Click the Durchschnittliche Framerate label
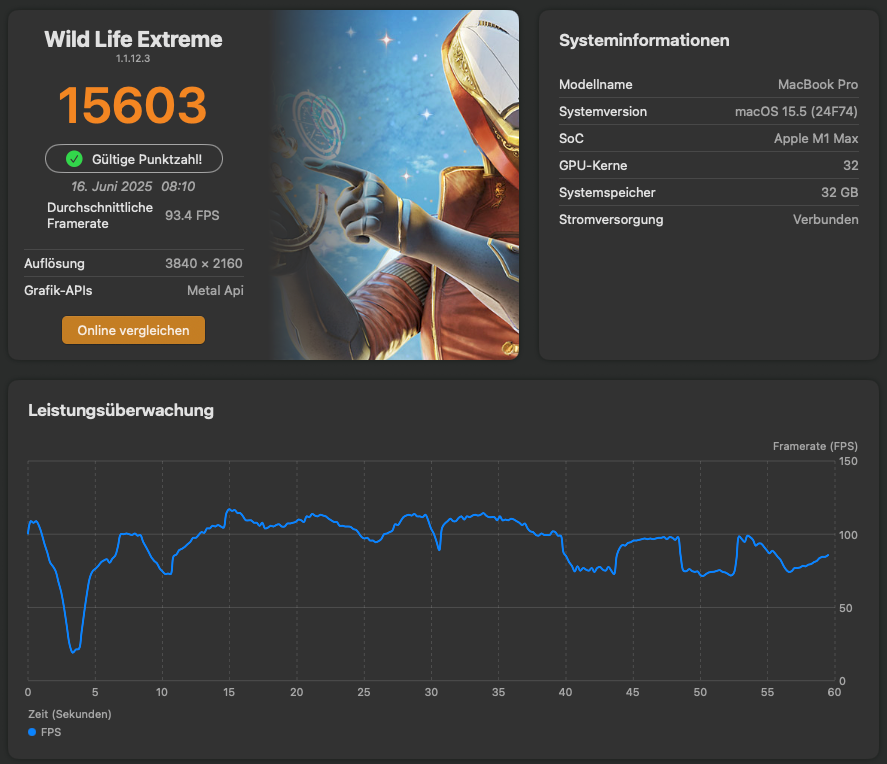 (100, 215)
